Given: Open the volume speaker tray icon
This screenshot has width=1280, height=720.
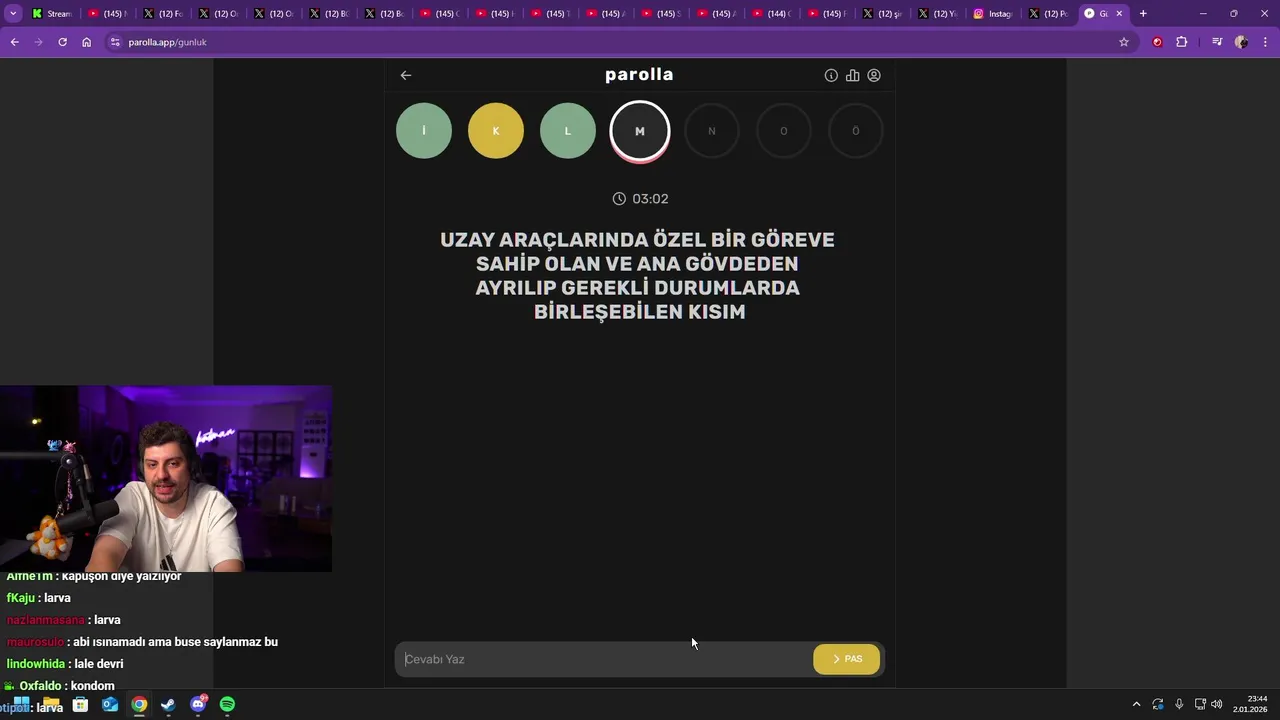Looking at the screenshot, I should coord(1217,704).
